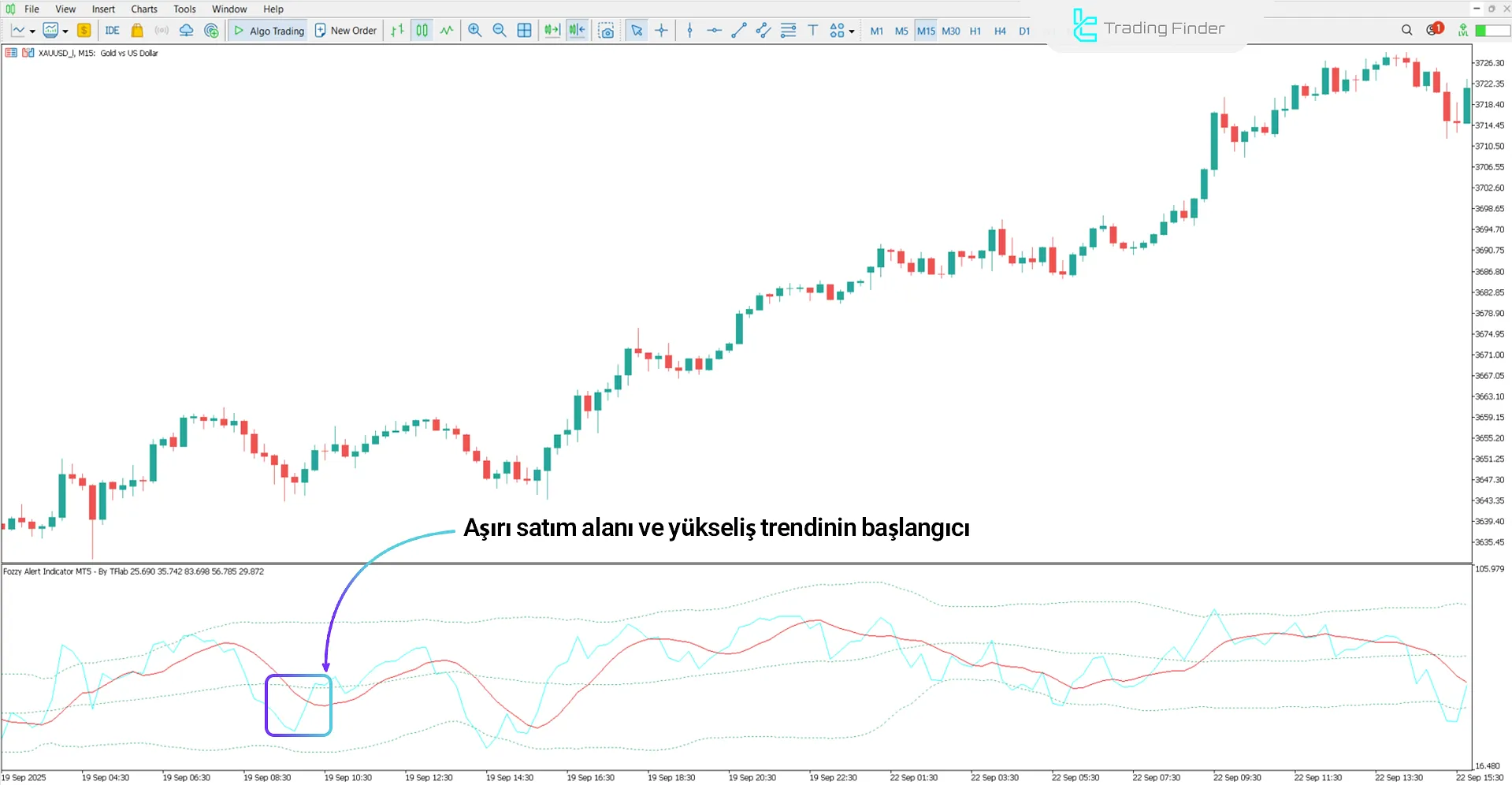Viewport: 1512px width, 785px height.
Task: Take a chart screenshot with camera icon
Action: click(x=606, y=30)
